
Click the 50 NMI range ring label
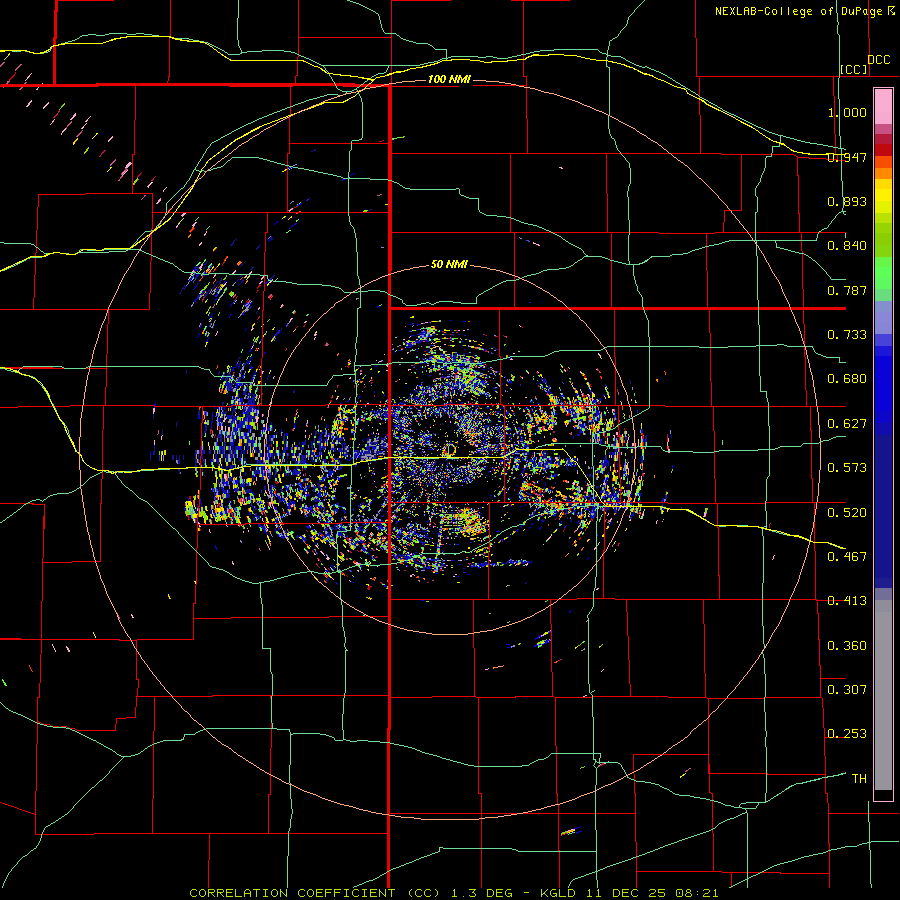449,265
